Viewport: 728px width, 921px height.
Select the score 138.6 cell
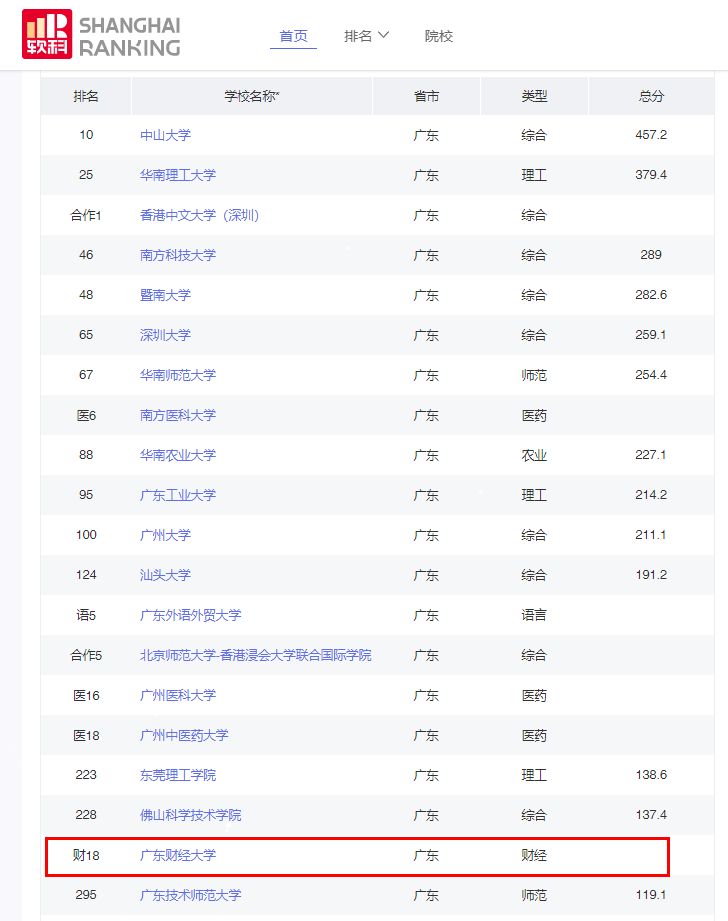pyautogui.click(x=651, y=775)
